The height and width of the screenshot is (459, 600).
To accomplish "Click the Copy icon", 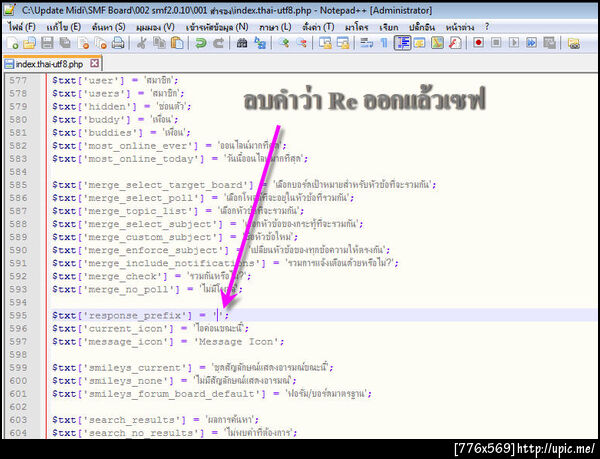I will [159, 43].
